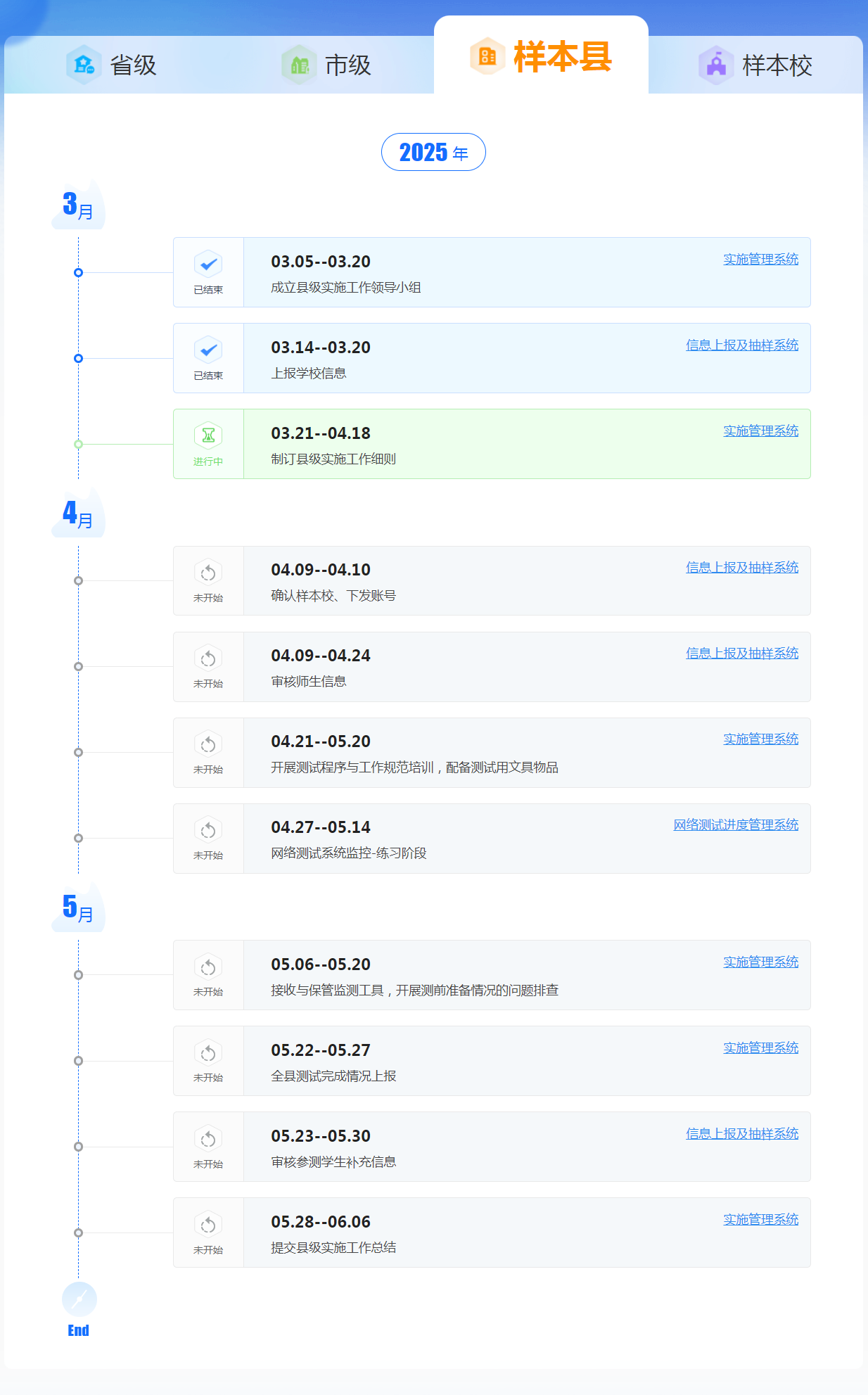Open 实施管理系统 link for 03.05--03.20
This screenshot has width=868, height=1395.
[761, 259]
